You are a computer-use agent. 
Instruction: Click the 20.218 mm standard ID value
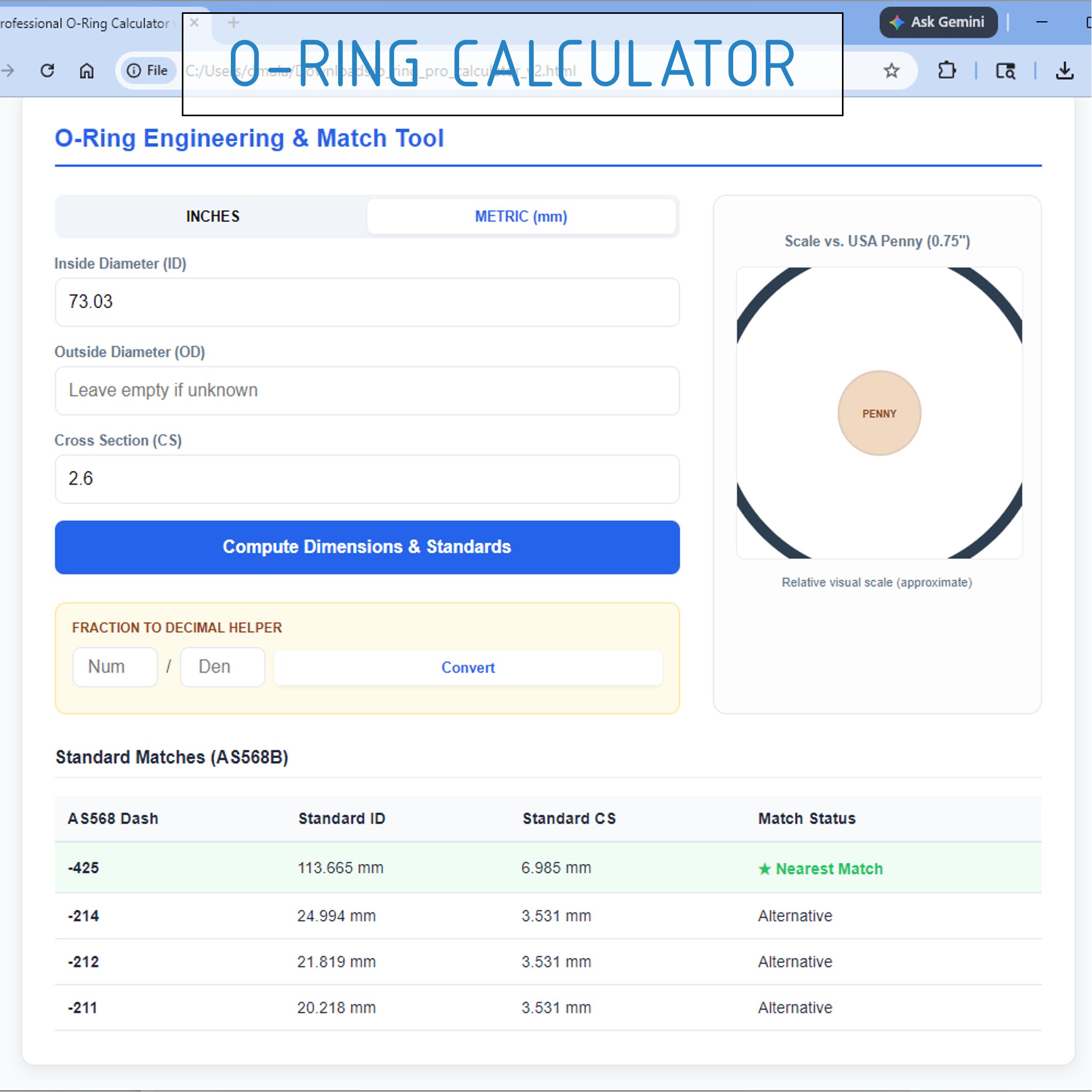[x=336, y=1008]
